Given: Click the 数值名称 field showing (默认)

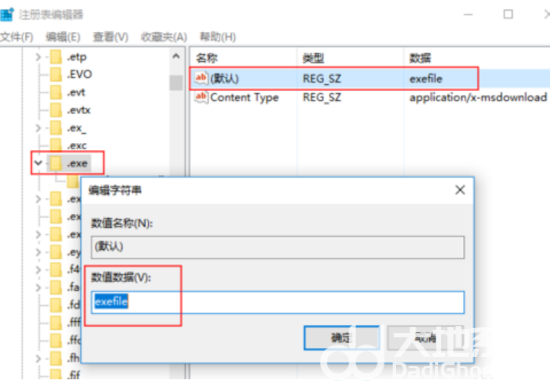Looking at the screenshot, I should point(278,247).
